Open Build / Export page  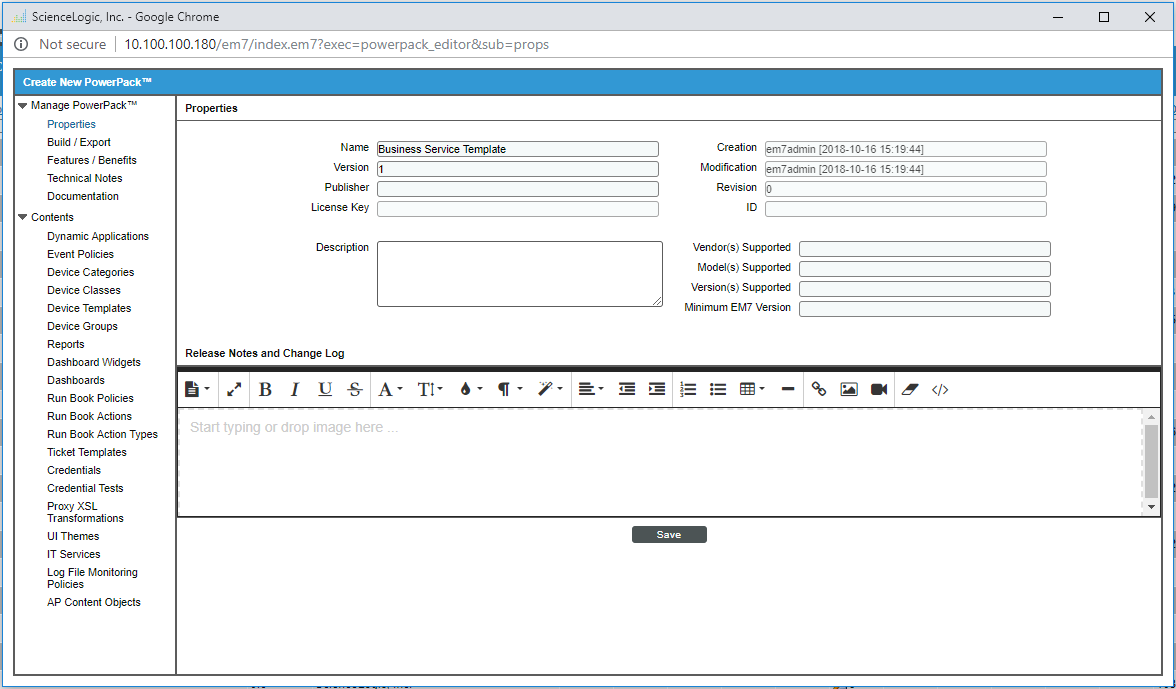pyautogui.click(x=79, y=142)
